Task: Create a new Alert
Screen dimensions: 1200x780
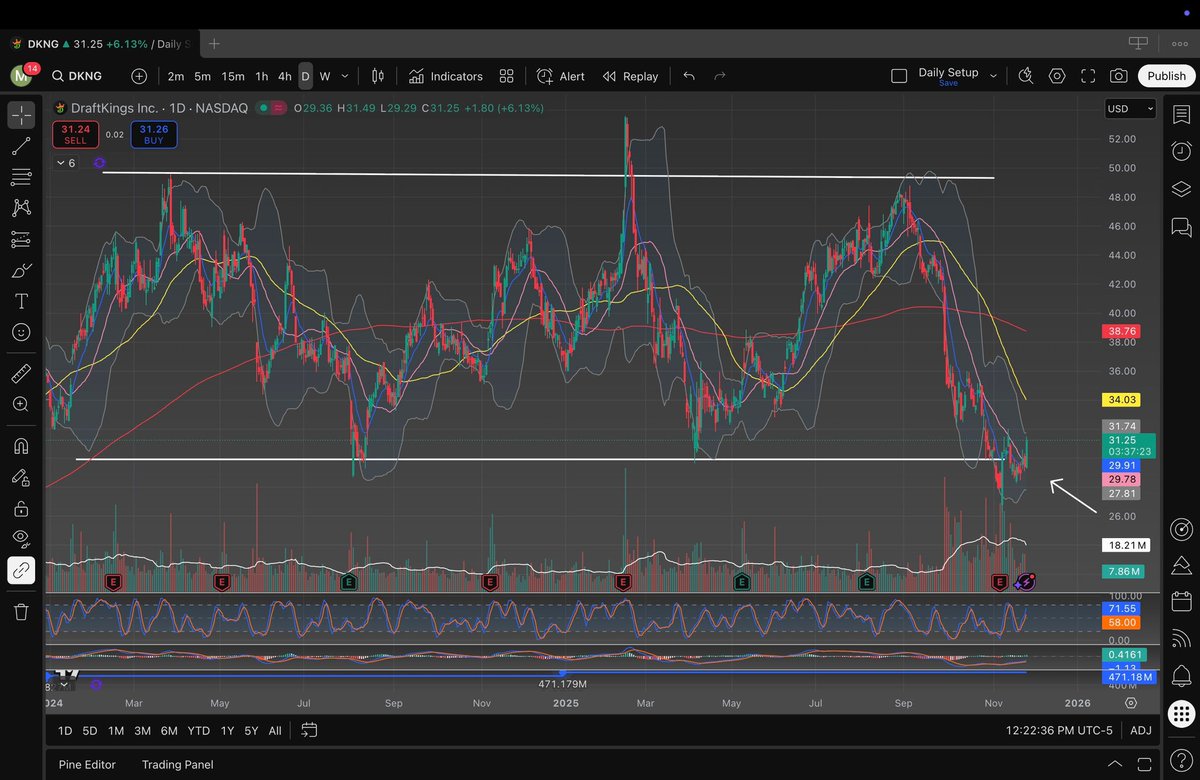Action: [x=561, y=76]
